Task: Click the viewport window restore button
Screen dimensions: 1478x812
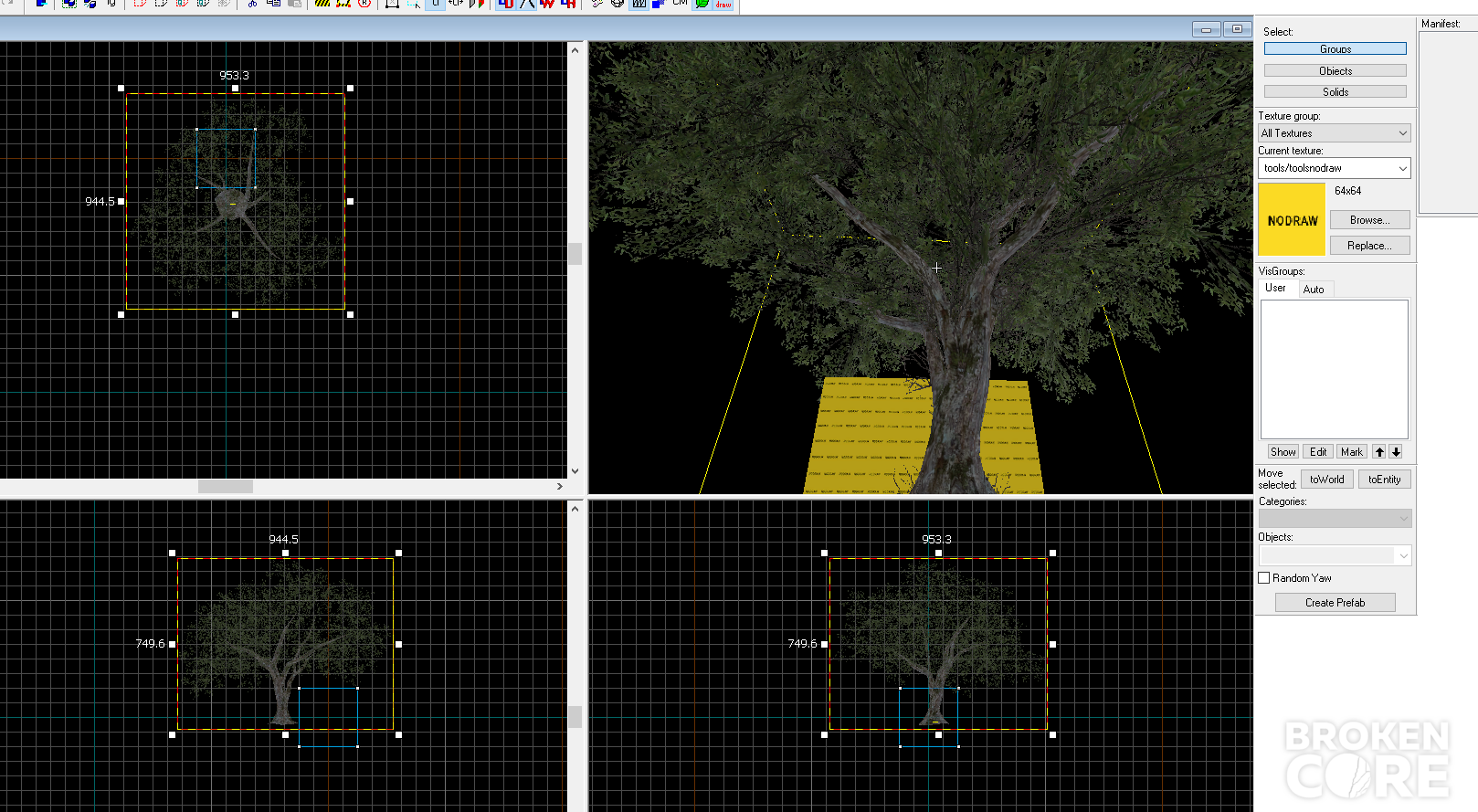Action: pos(1237,29)
